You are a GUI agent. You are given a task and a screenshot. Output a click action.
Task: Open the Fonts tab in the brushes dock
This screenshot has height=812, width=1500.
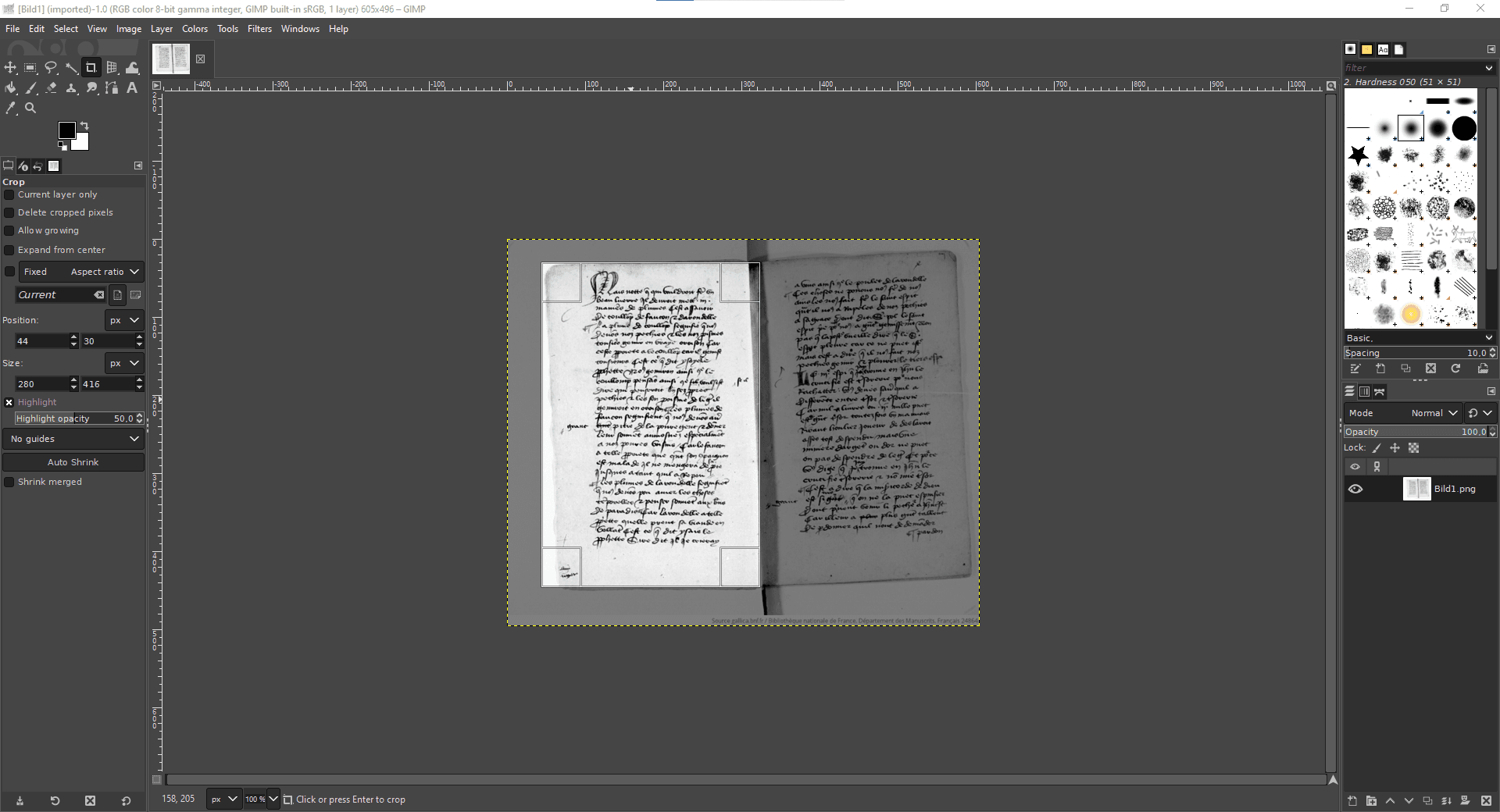[1384, 49]
